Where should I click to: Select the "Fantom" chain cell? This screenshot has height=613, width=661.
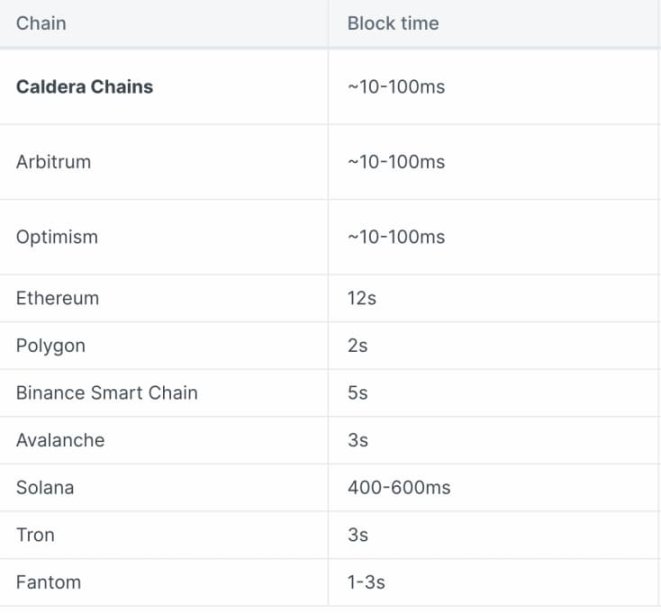pos(48,582)
